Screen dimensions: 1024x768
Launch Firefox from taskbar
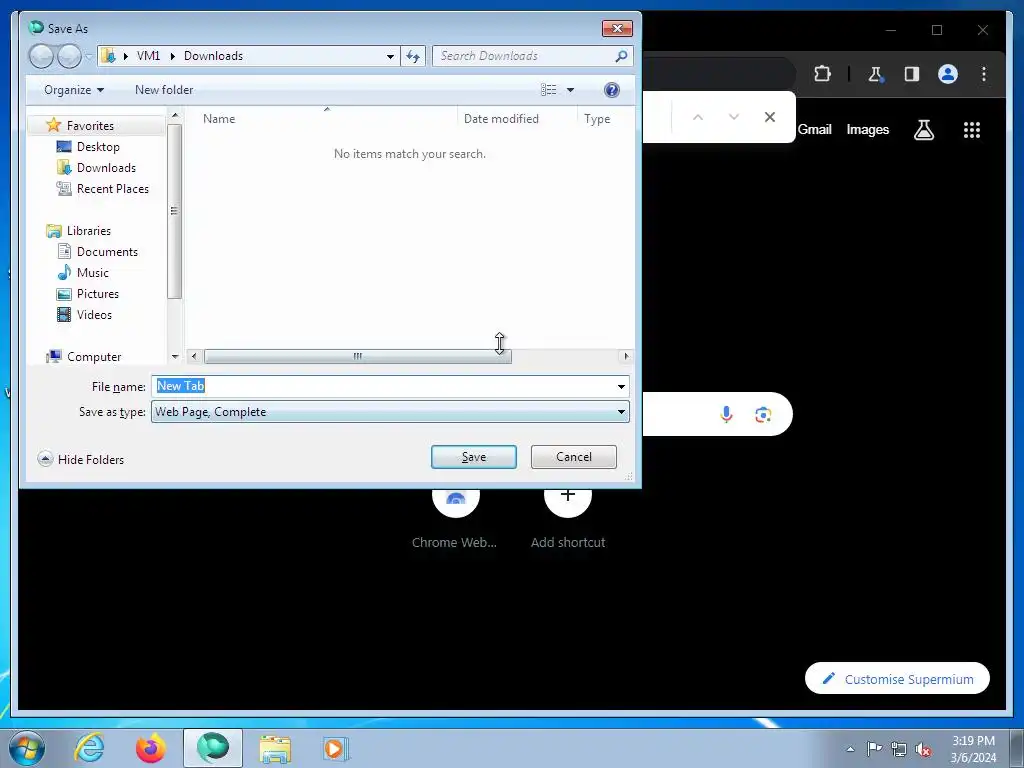coord(150,748)
